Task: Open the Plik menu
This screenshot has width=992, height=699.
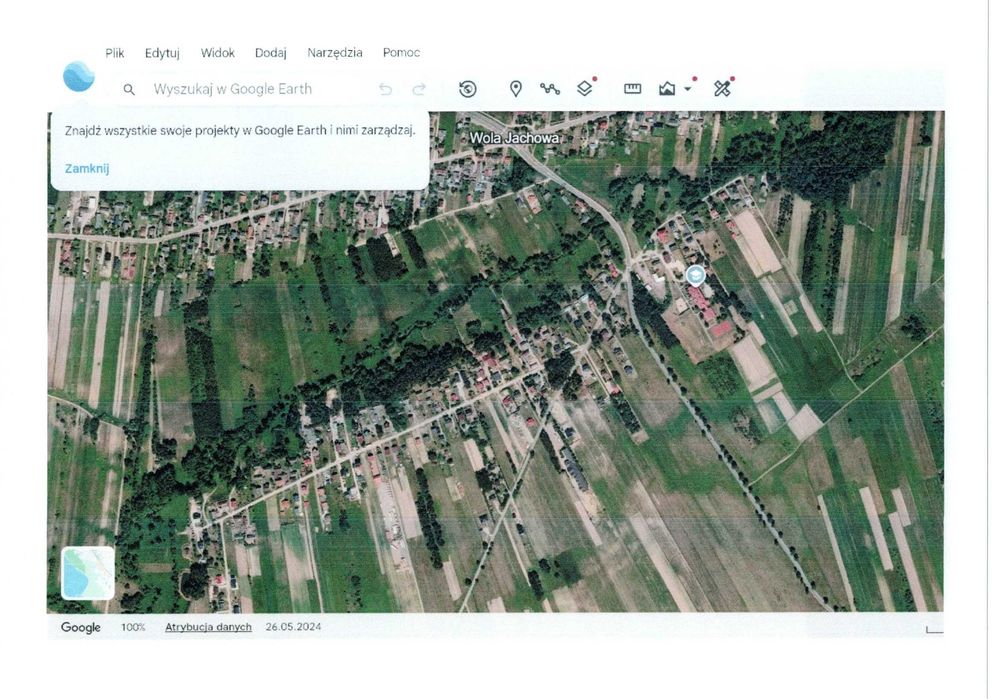Action: [x=115, y=53]
